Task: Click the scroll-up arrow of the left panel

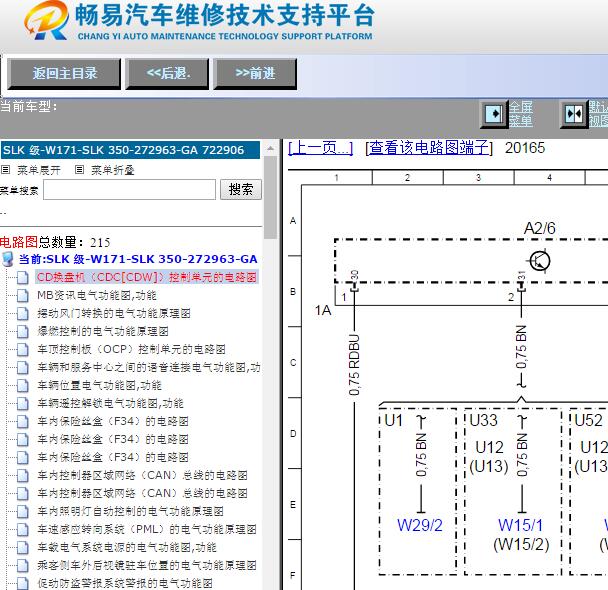Action: 270,148
